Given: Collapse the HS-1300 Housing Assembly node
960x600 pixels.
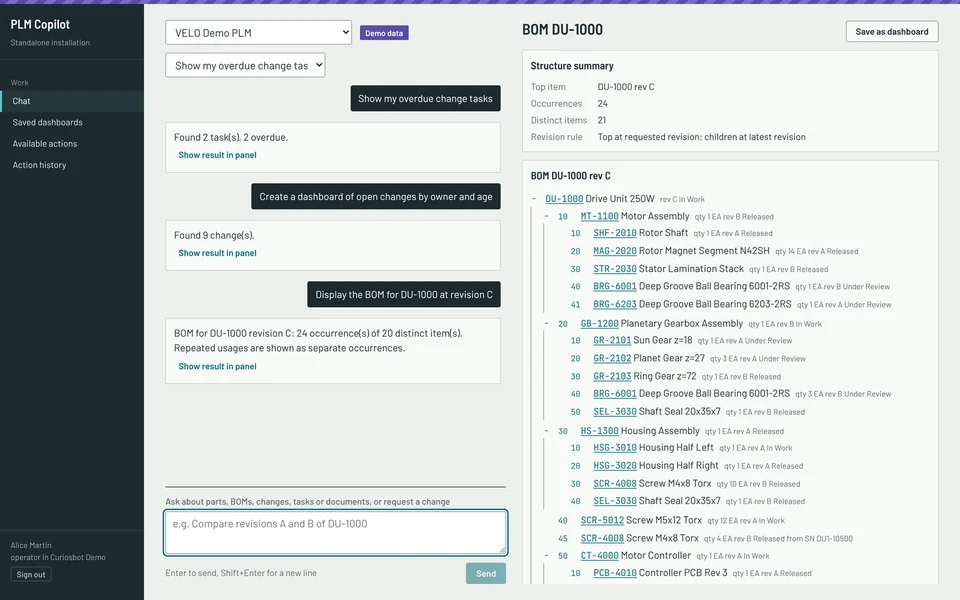Looking at the screenshot, I should click(x=546, y=431).
